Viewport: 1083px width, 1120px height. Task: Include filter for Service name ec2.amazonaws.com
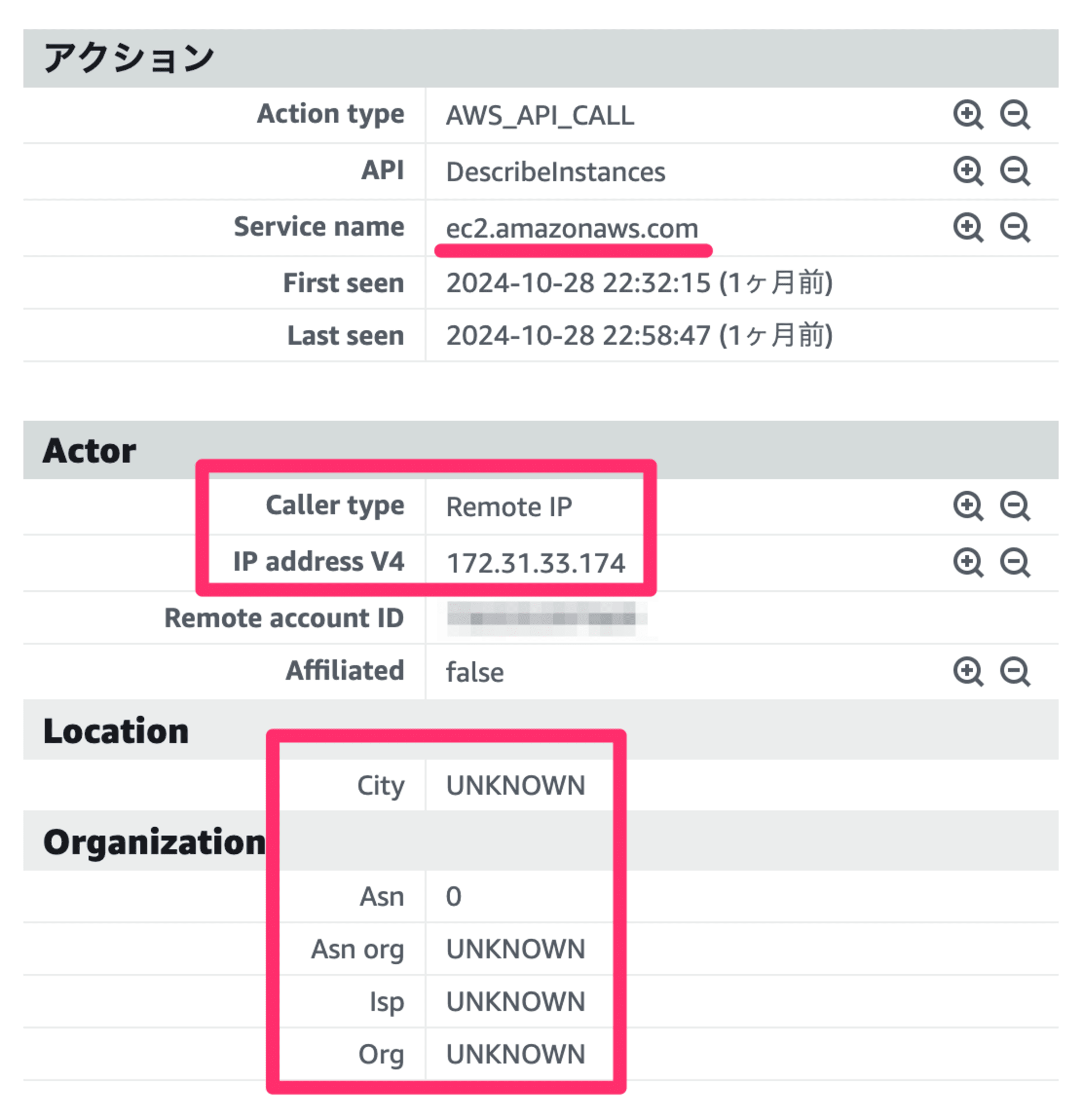(968, 227)
